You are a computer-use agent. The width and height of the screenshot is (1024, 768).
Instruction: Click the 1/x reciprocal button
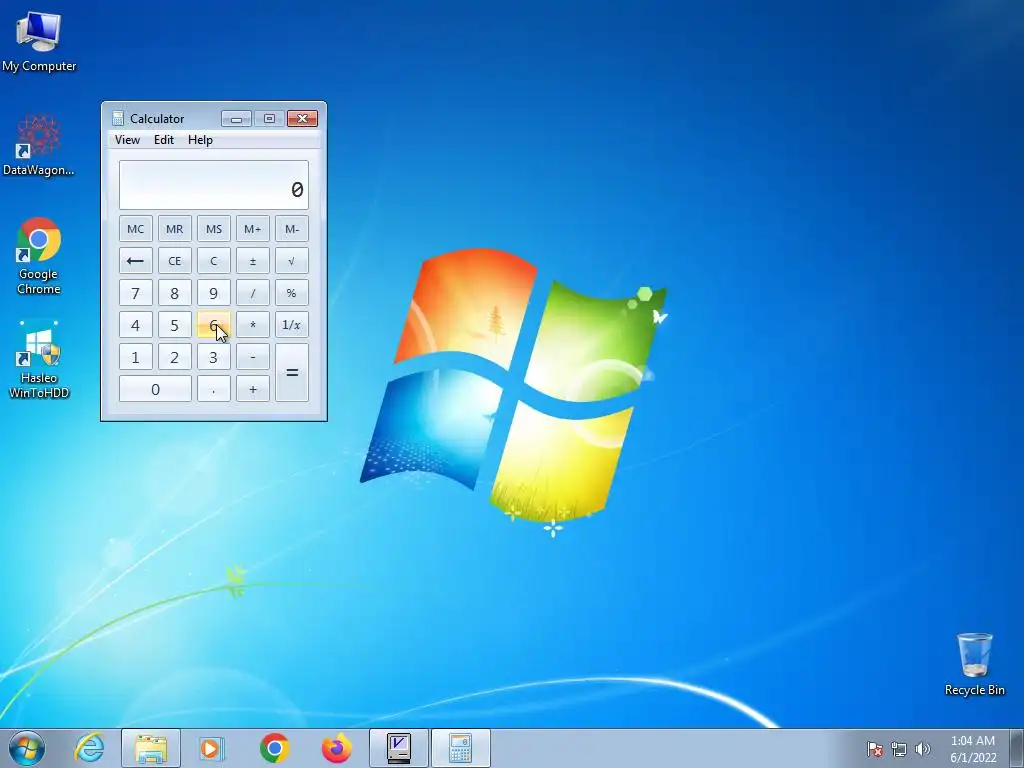click(x=292, y=325)
